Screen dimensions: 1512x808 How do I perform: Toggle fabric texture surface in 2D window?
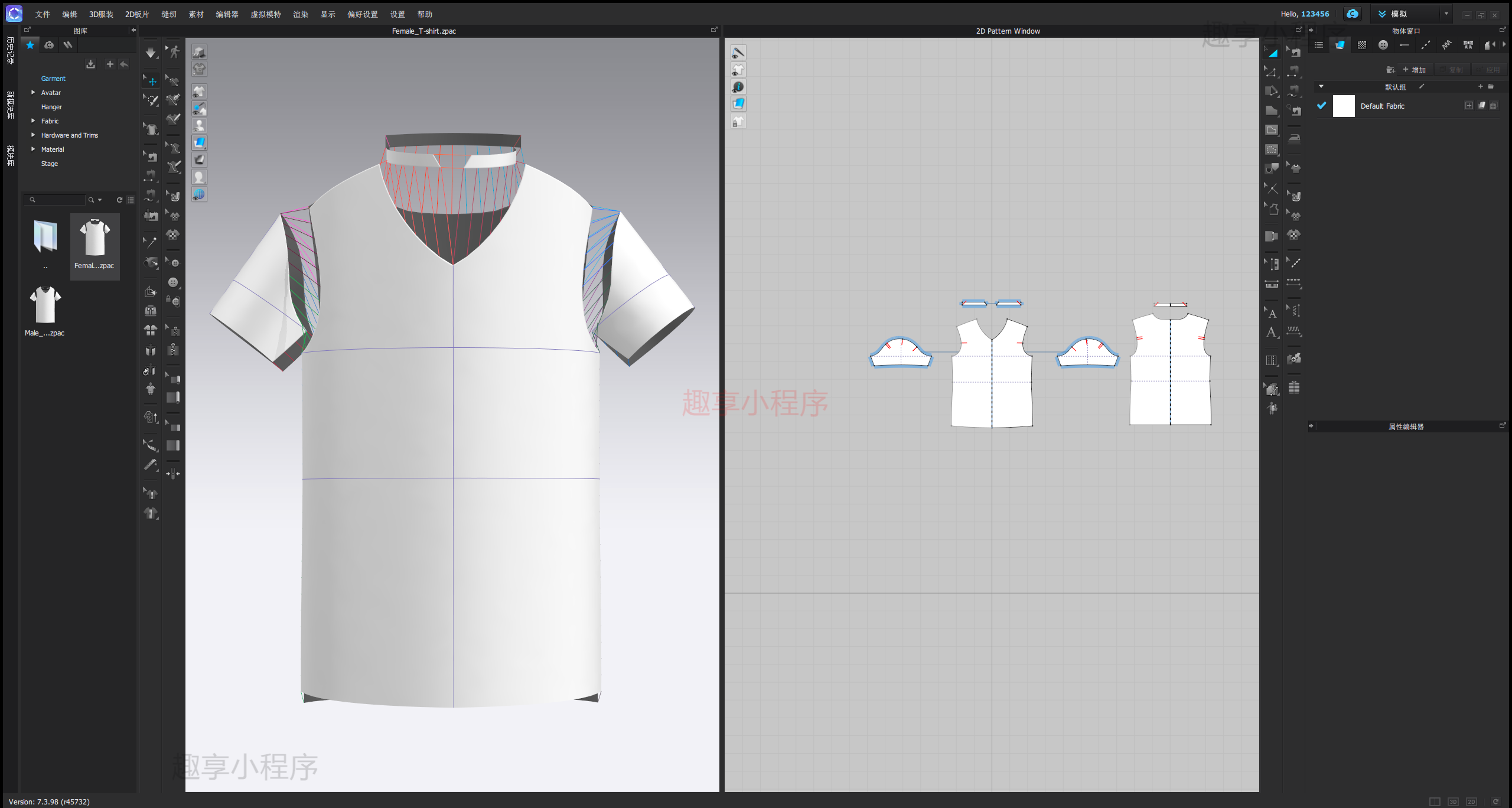point(738,104)
